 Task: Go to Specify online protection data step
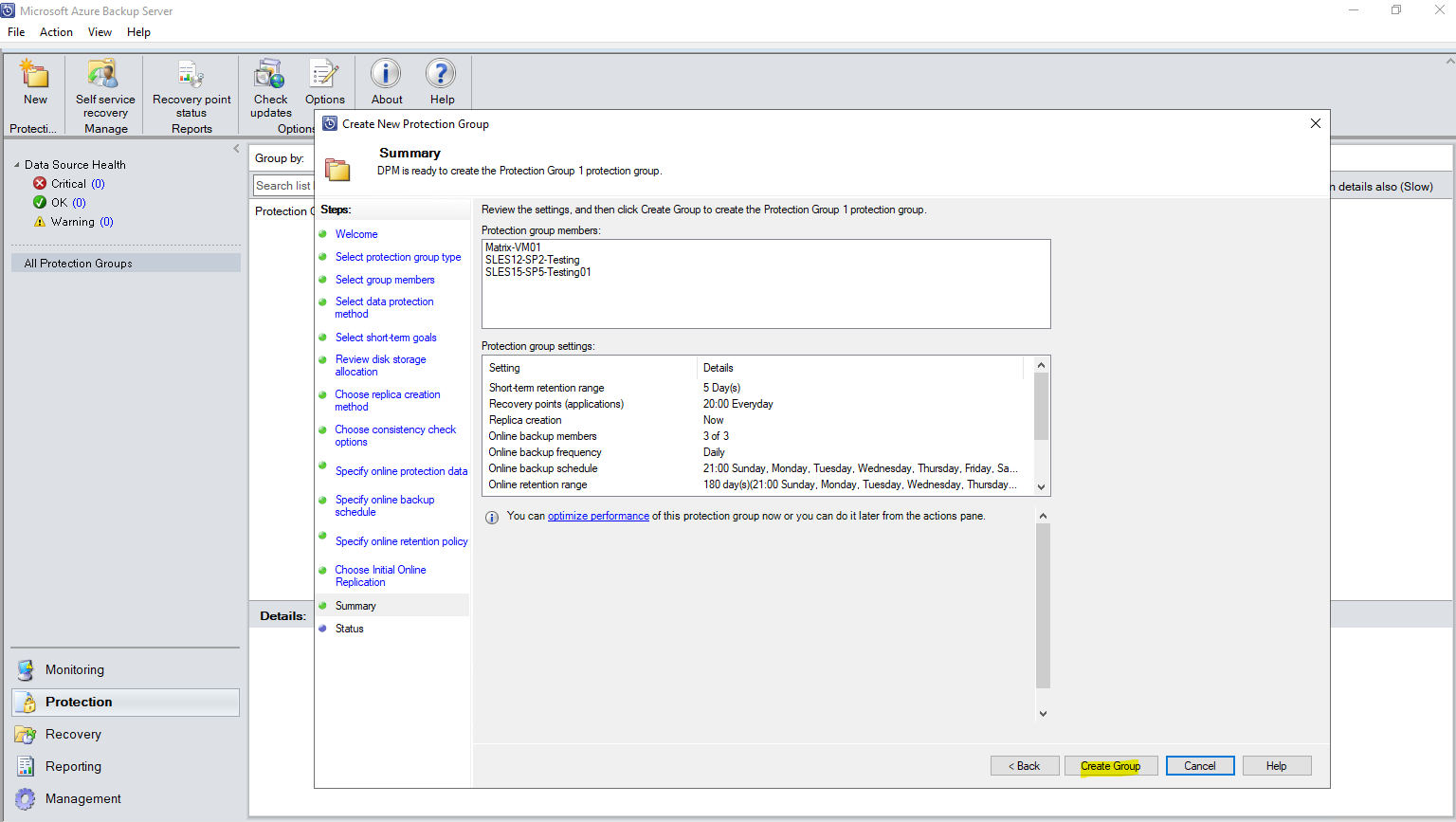tap(401, 471)
